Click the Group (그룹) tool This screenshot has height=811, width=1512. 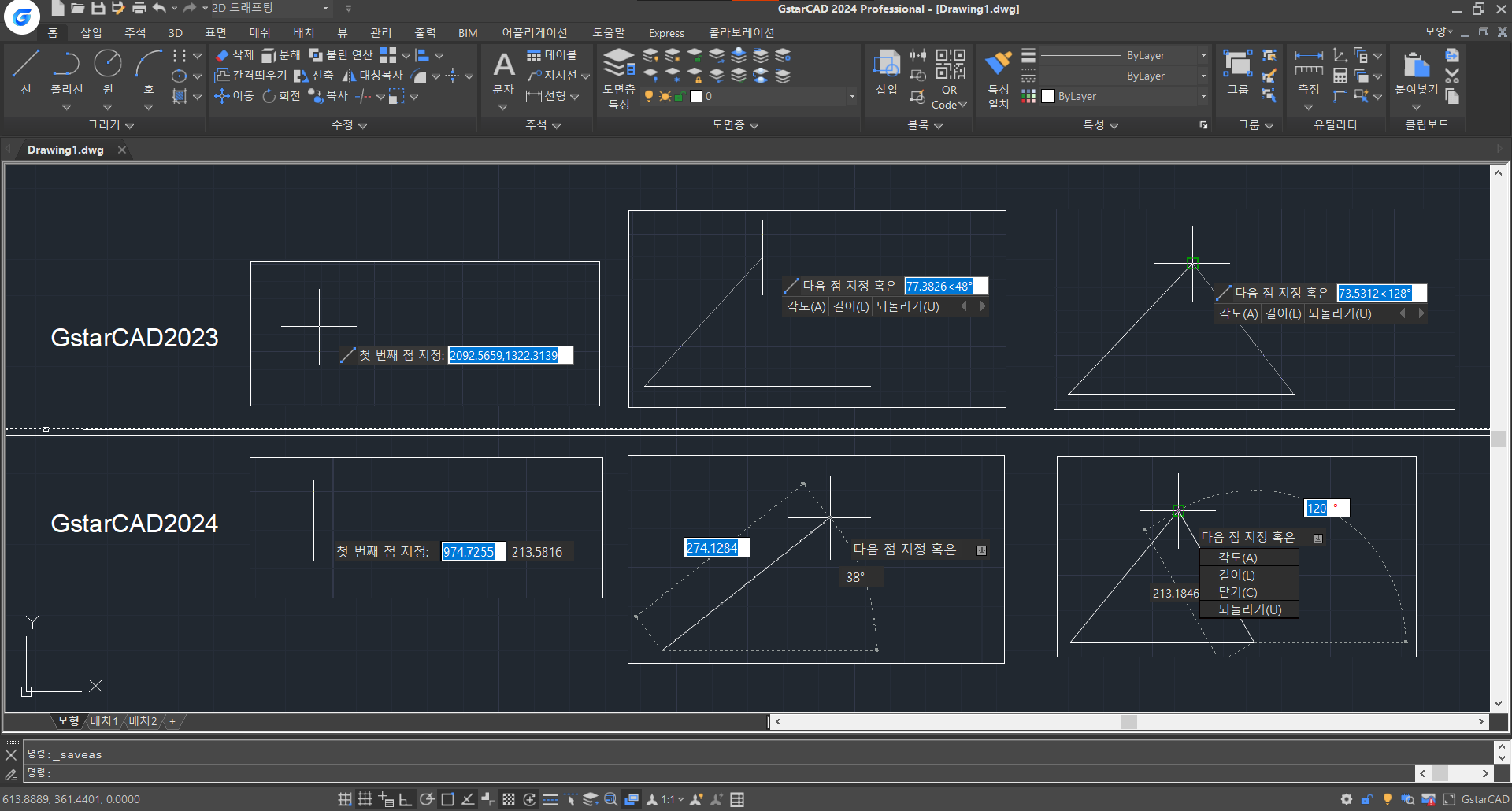(x=1238, y=71)
